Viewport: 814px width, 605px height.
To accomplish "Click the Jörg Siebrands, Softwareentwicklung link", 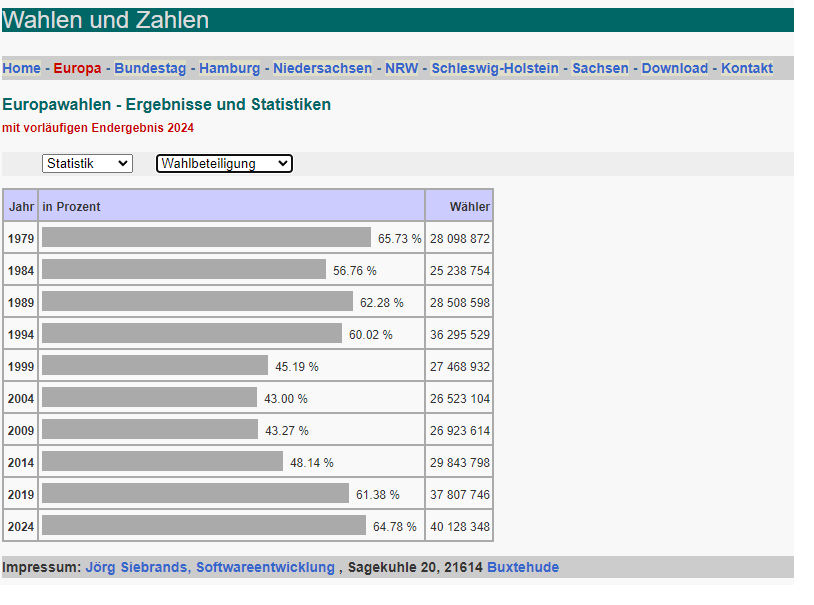I will coord(210,567).
